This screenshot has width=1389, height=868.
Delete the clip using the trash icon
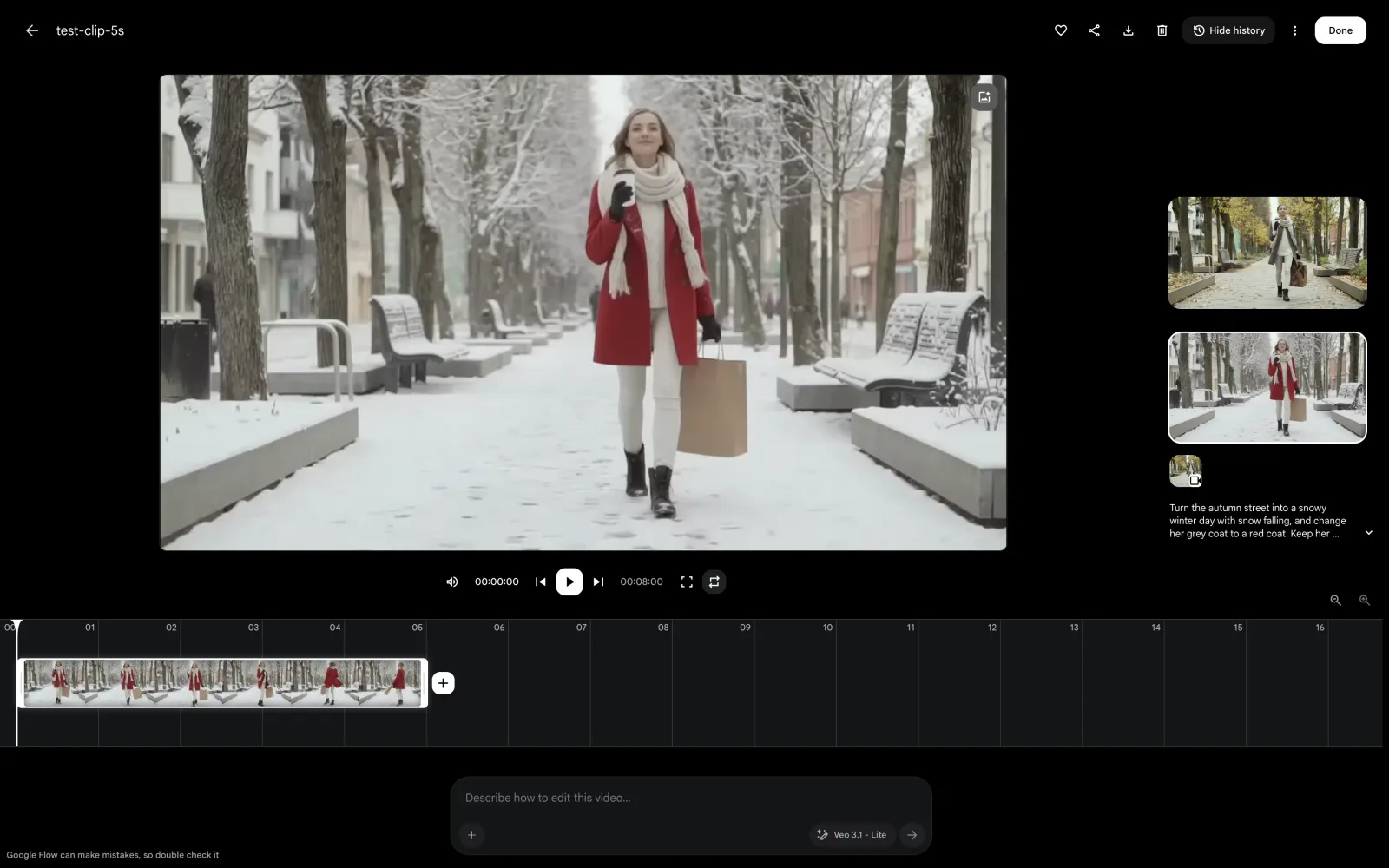1162,30
